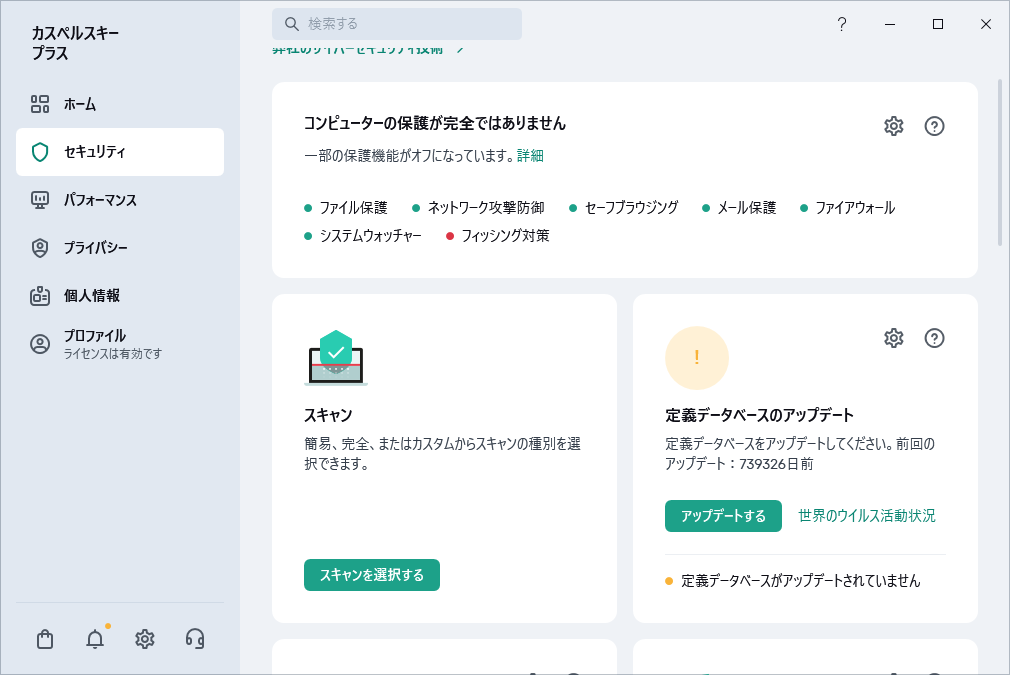Viewport: 1010px width, 675px height.
Task: Open application settings via the gear icon
Action: [144, 639]
